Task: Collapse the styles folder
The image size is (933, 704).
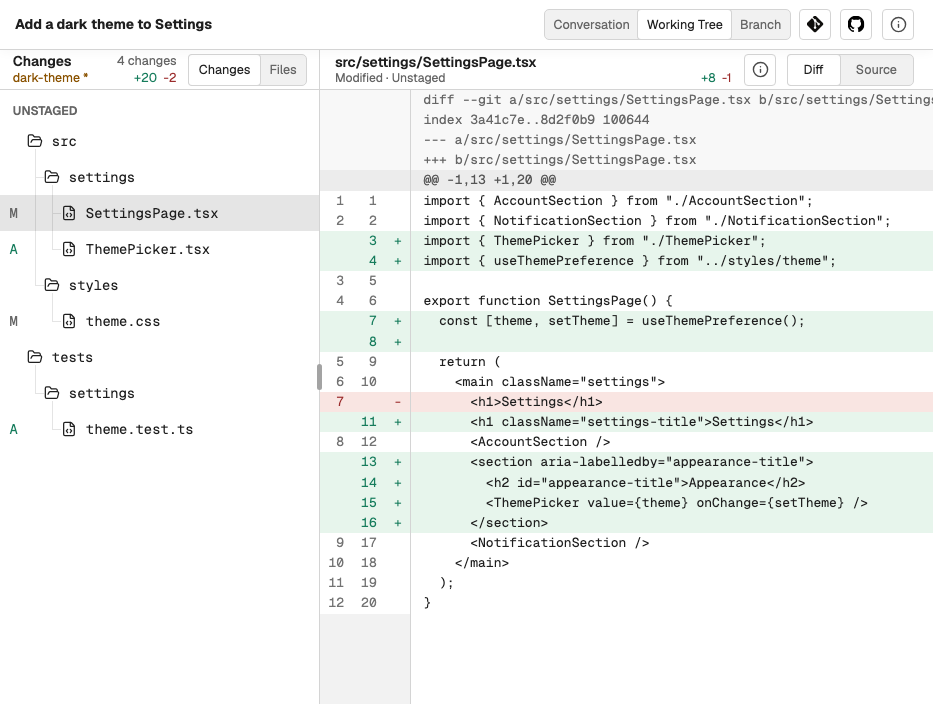Action: click(x=159, y=285)
